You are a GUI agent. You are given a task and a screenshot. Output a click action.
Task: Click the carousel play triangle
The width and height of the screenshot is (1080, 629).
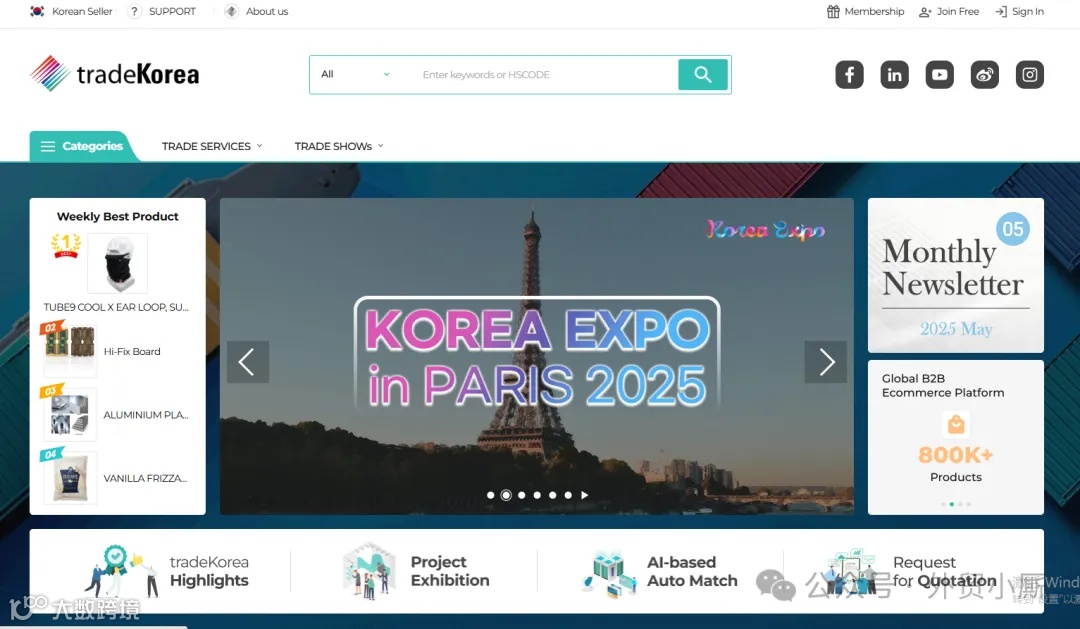point(584,495)
